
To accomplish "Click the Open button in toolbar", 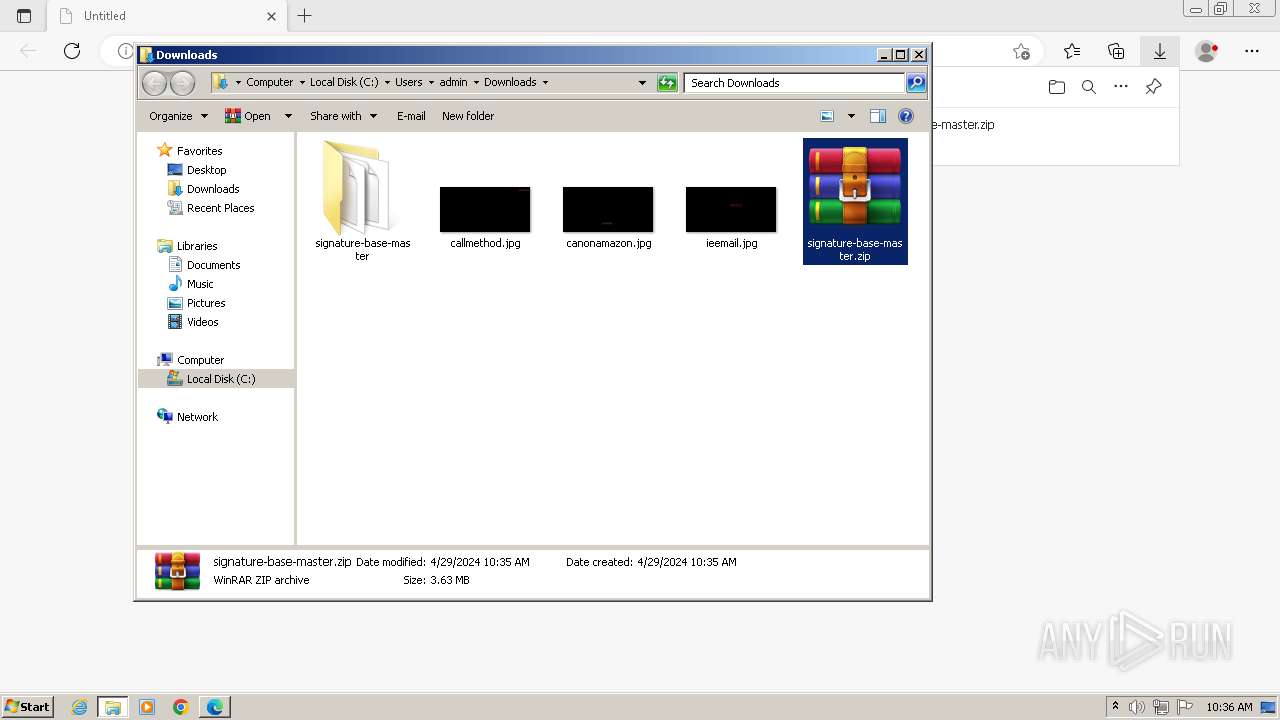I will (248, 116).
